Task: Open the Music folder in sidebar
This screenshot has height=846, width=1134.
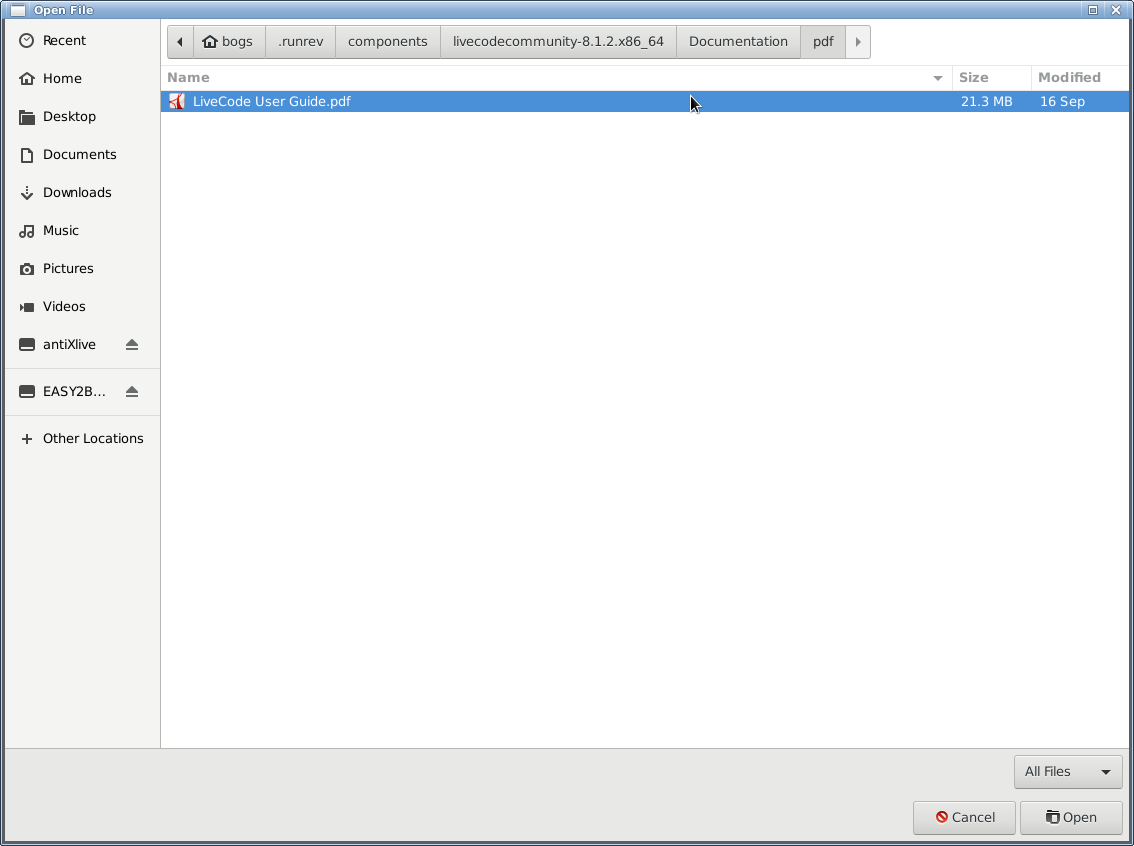Action: click(x=82, y=230)
